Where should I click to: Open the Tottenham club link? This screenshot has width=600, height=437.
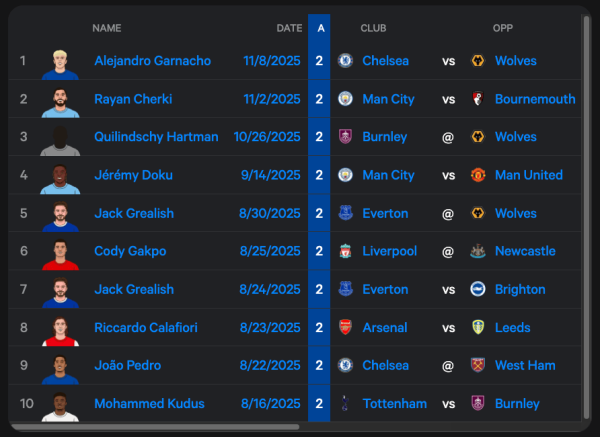tap(394, 403)
